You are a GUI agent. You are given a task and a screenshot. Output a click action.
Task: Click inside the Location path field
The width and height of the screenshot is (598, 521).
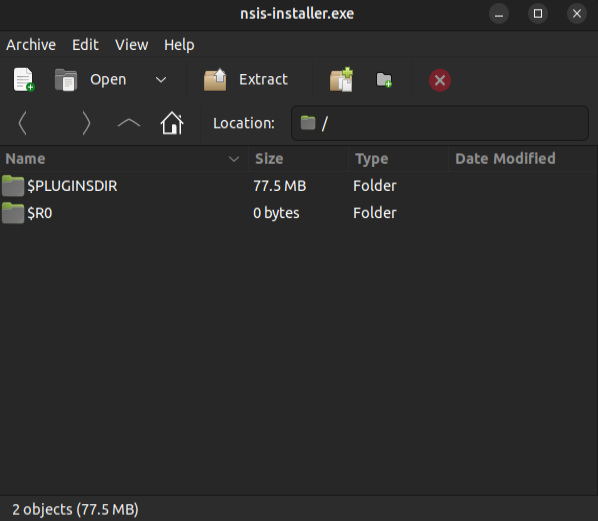(440, 123)
